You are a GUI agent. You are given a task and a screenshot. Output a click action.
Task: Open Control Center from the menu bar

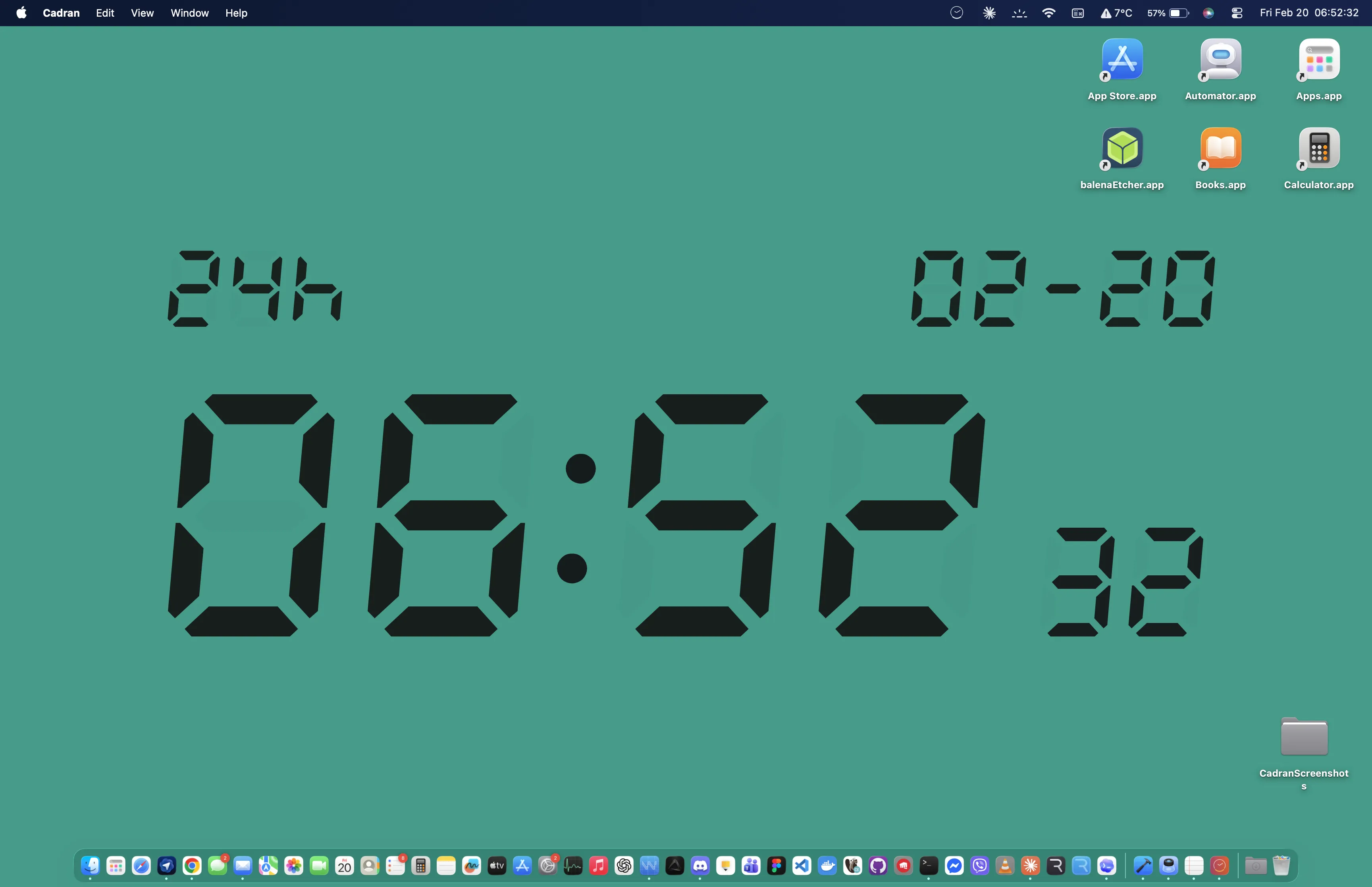[1237, 13]
